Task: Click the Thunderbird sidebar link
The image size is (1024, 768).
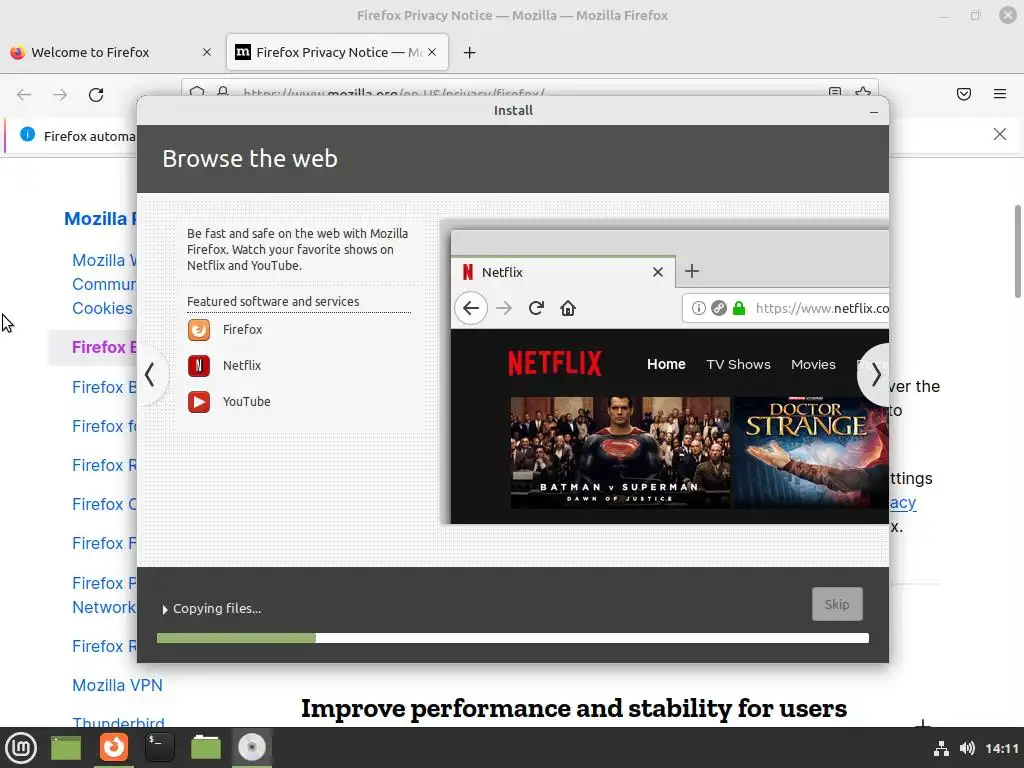Action: pyautogui.click(x=118, y=721)
